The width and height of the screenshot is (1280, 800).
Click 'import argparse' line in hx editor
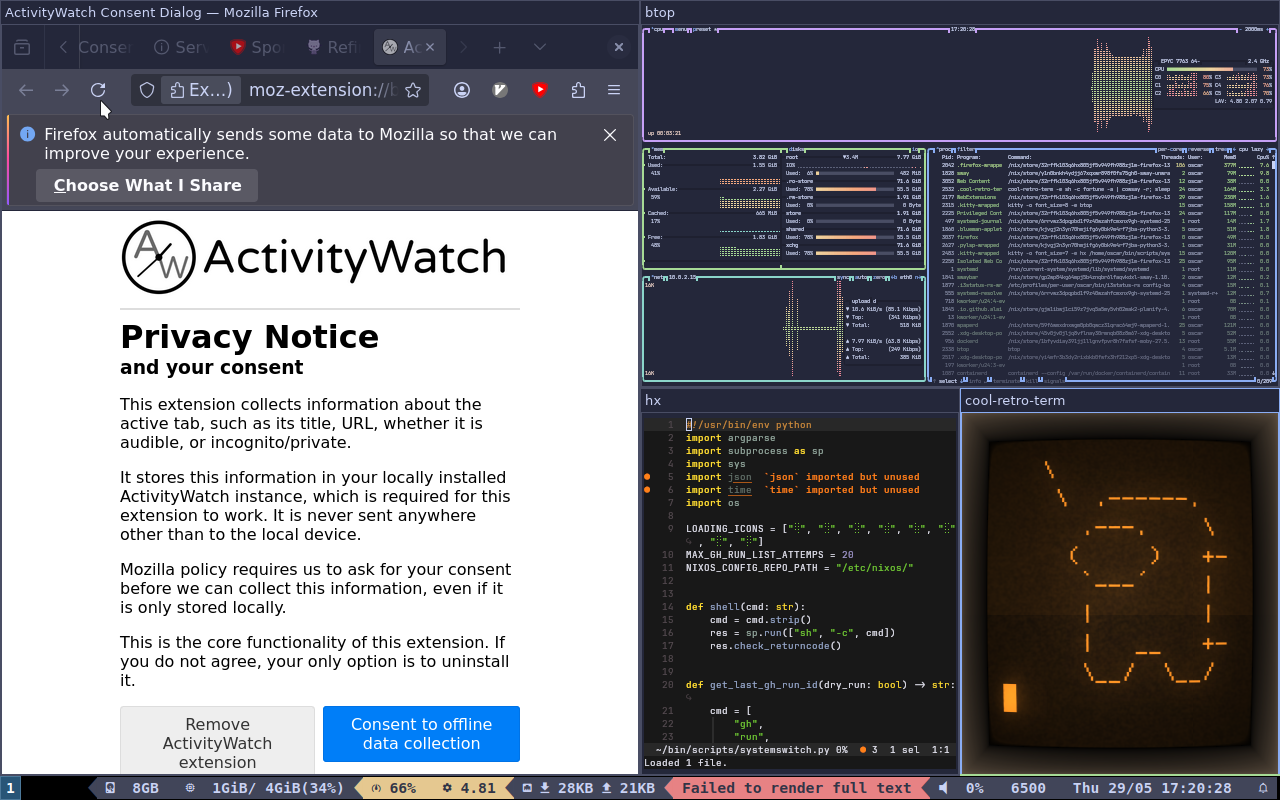(x=730, y=438)
